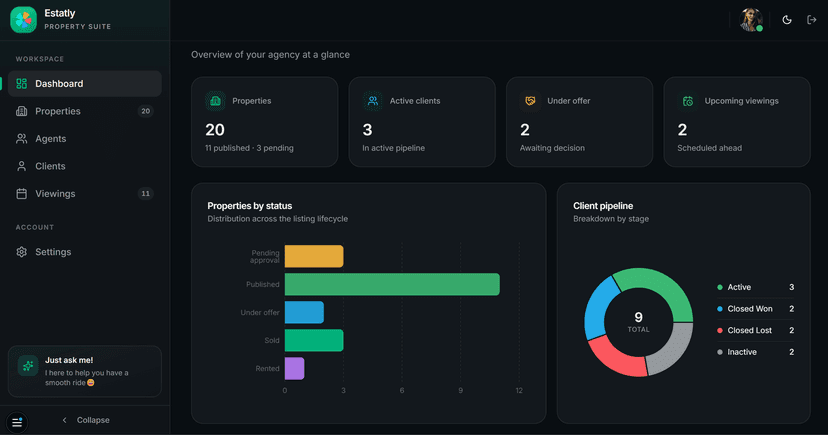Viewport: 828px width, 435px height.
Task: Click the Upcoming viewings calendar icon
Action: (x=688, y=101)
